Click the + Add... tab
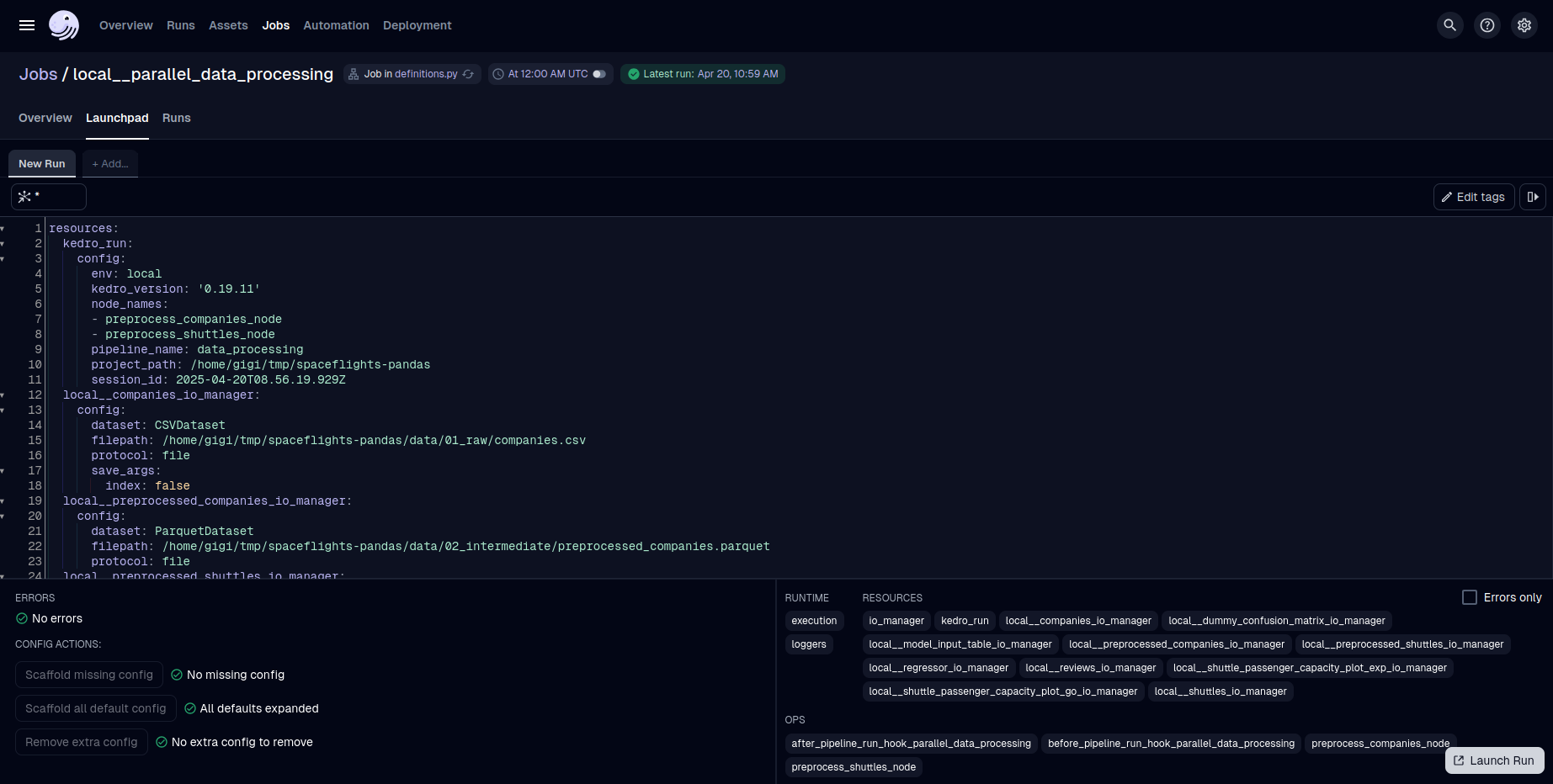The image size is (1553, 784). coord(110,164)
